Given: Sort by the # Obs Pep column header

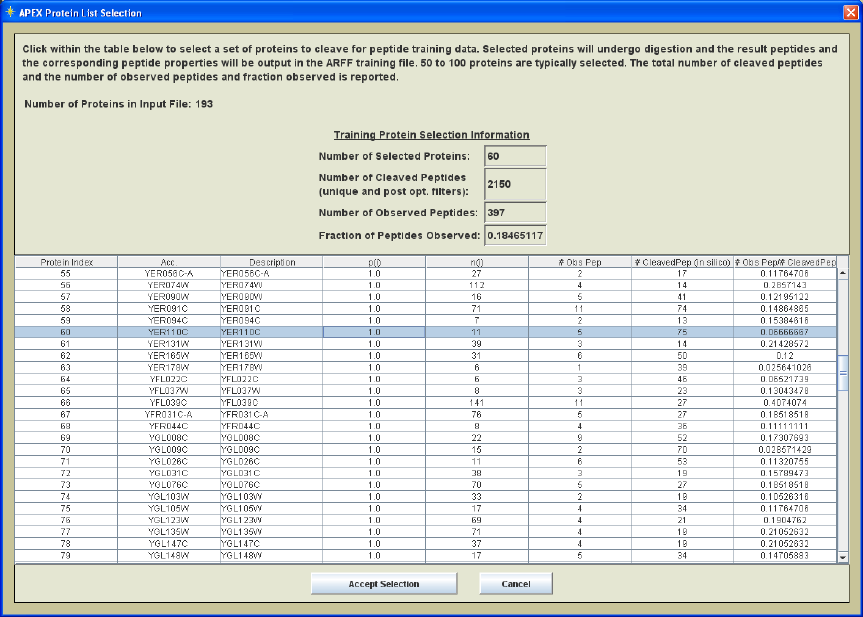Looking at the screenshot, I should (579, 262).
